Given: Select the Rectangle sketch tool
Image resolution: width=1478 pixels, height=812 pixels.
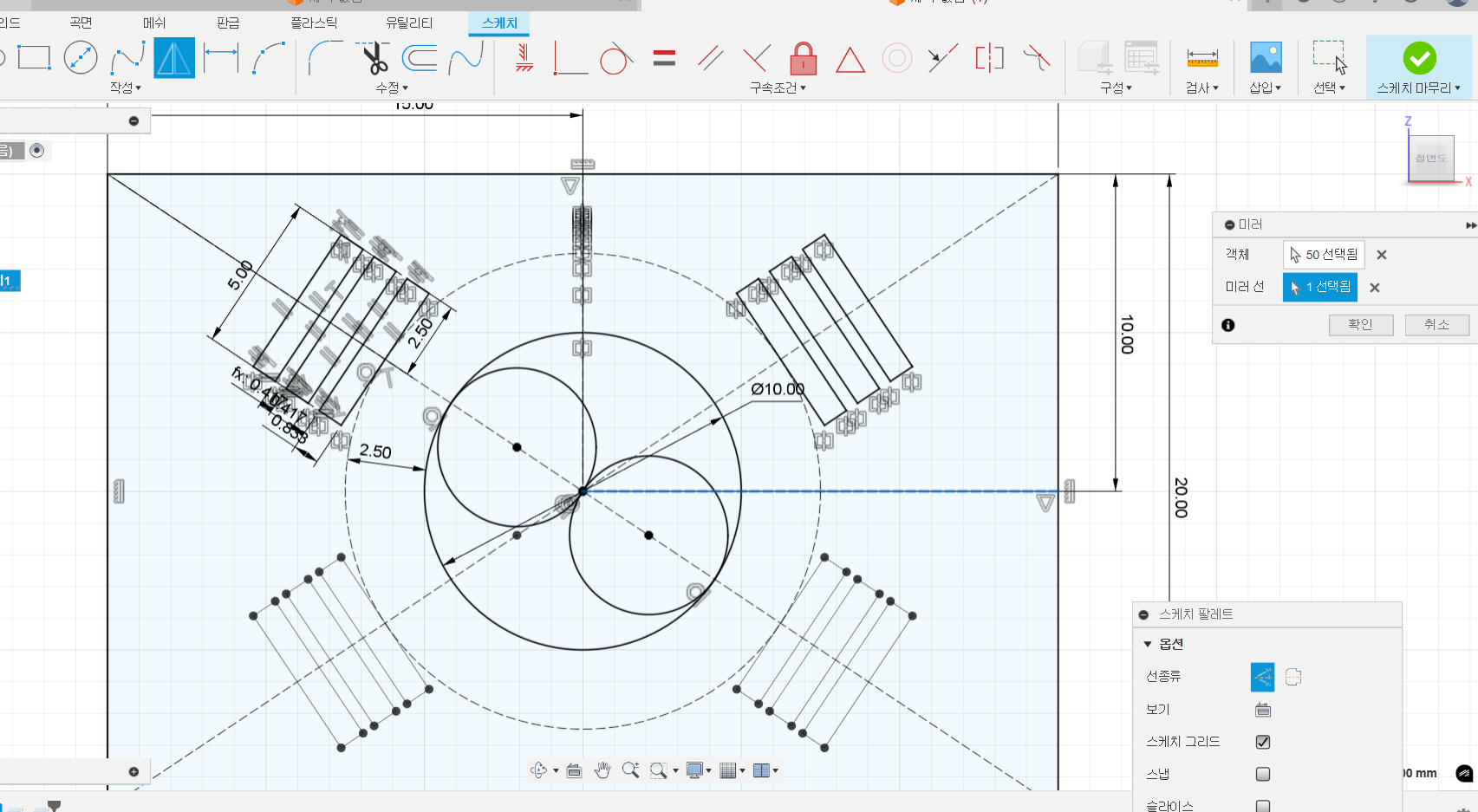Looking at the screenshot, I should (x=34, y=58).
